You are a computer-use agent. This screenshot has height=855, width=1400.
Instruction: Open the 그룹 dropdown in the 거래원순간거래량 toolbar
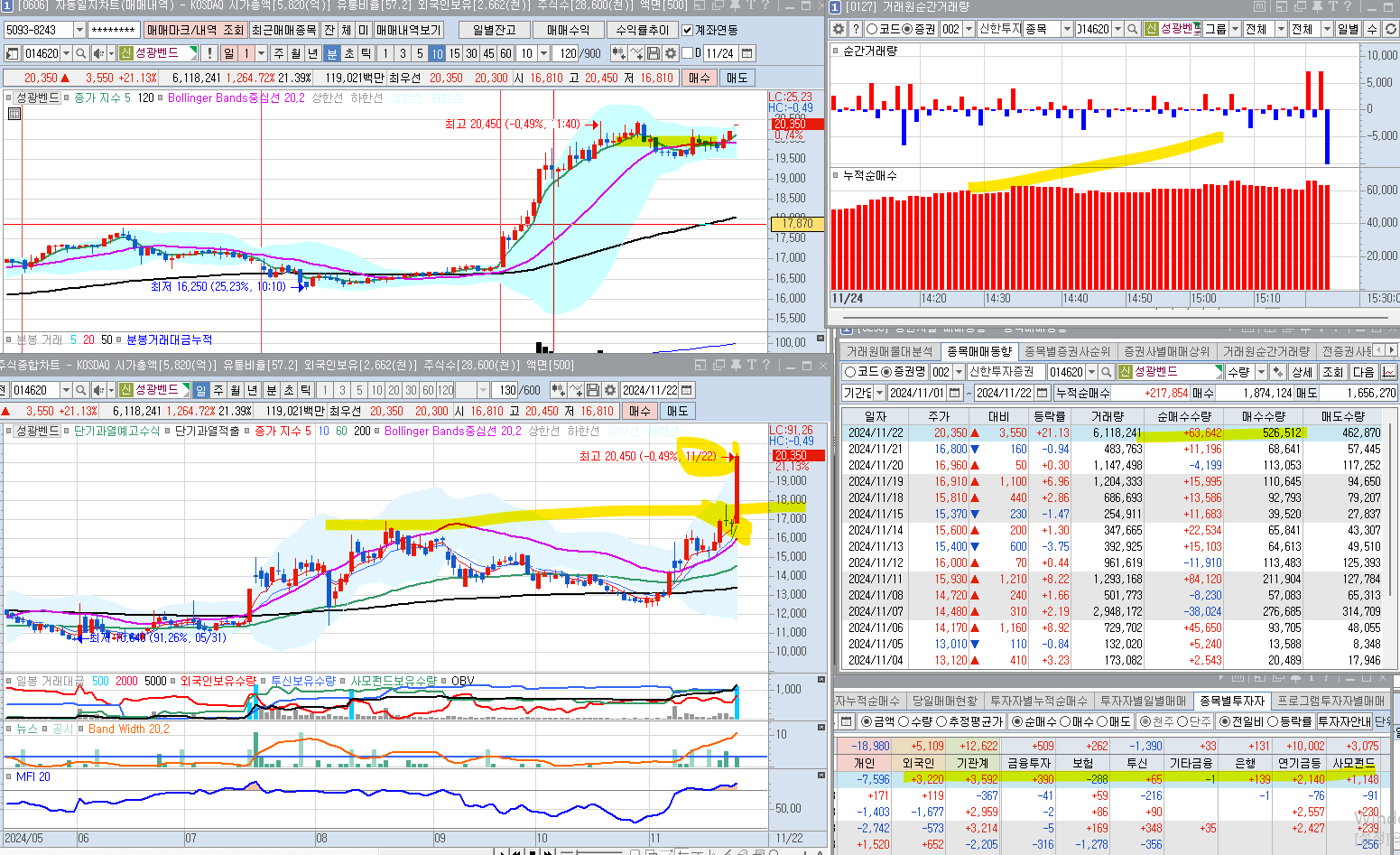(1235, 29)
